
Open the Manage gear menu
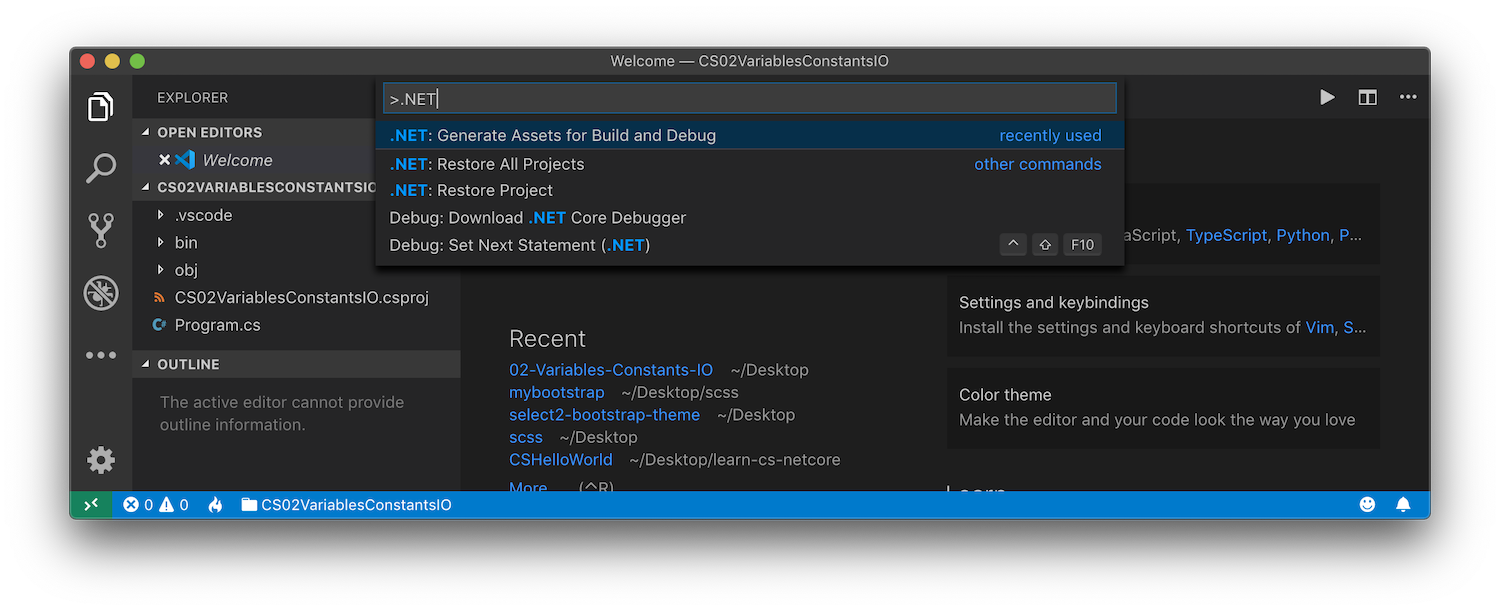pos(100,460)
